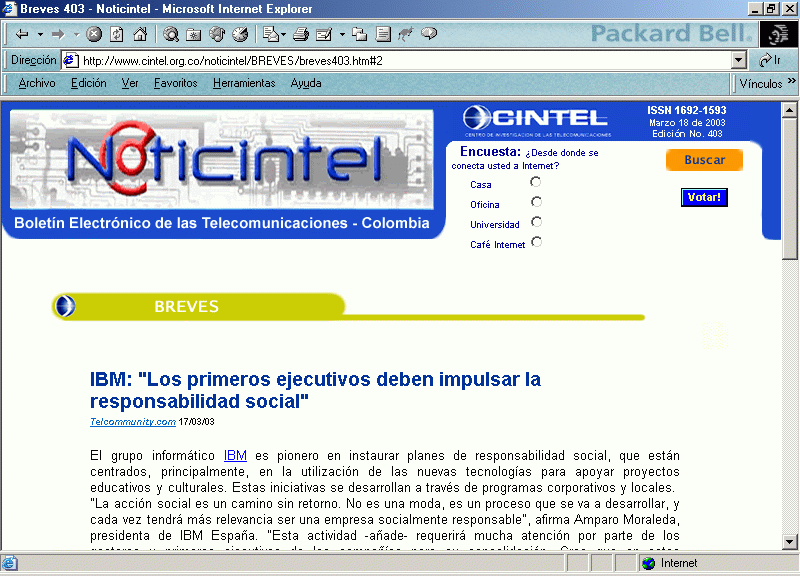Select the Universidad radio option
800x576 pixels.
click(x=536, y=222)
